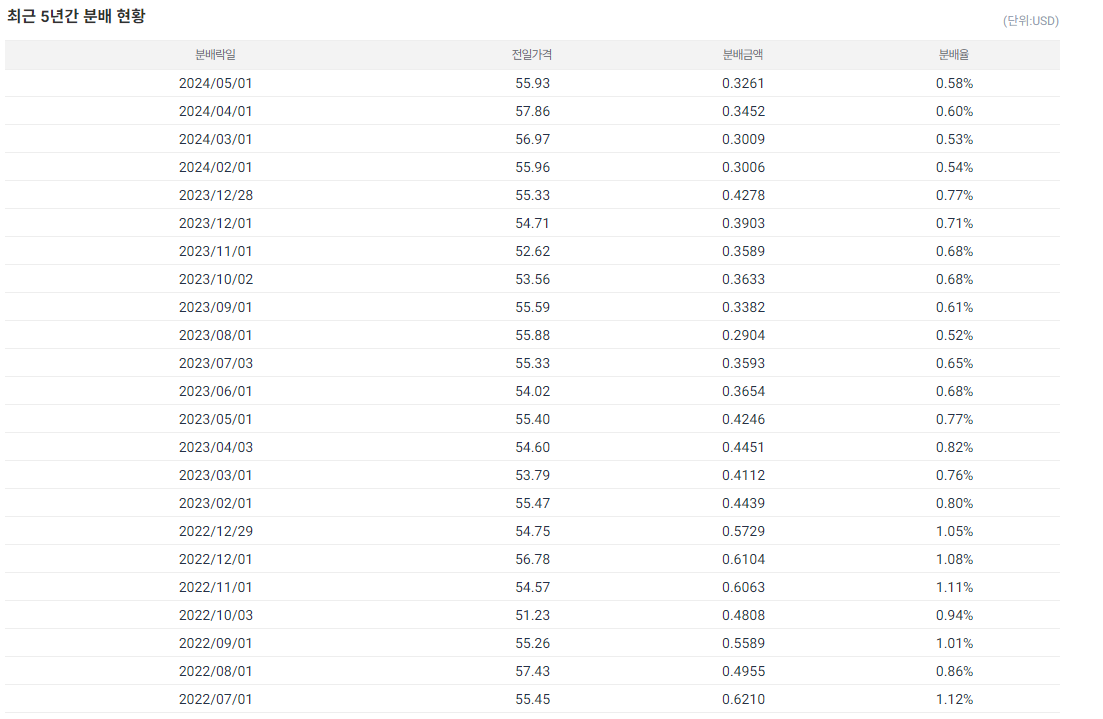Select the rate 0.71%
This screenshot has width=1103, height=719.
(955, 223)
